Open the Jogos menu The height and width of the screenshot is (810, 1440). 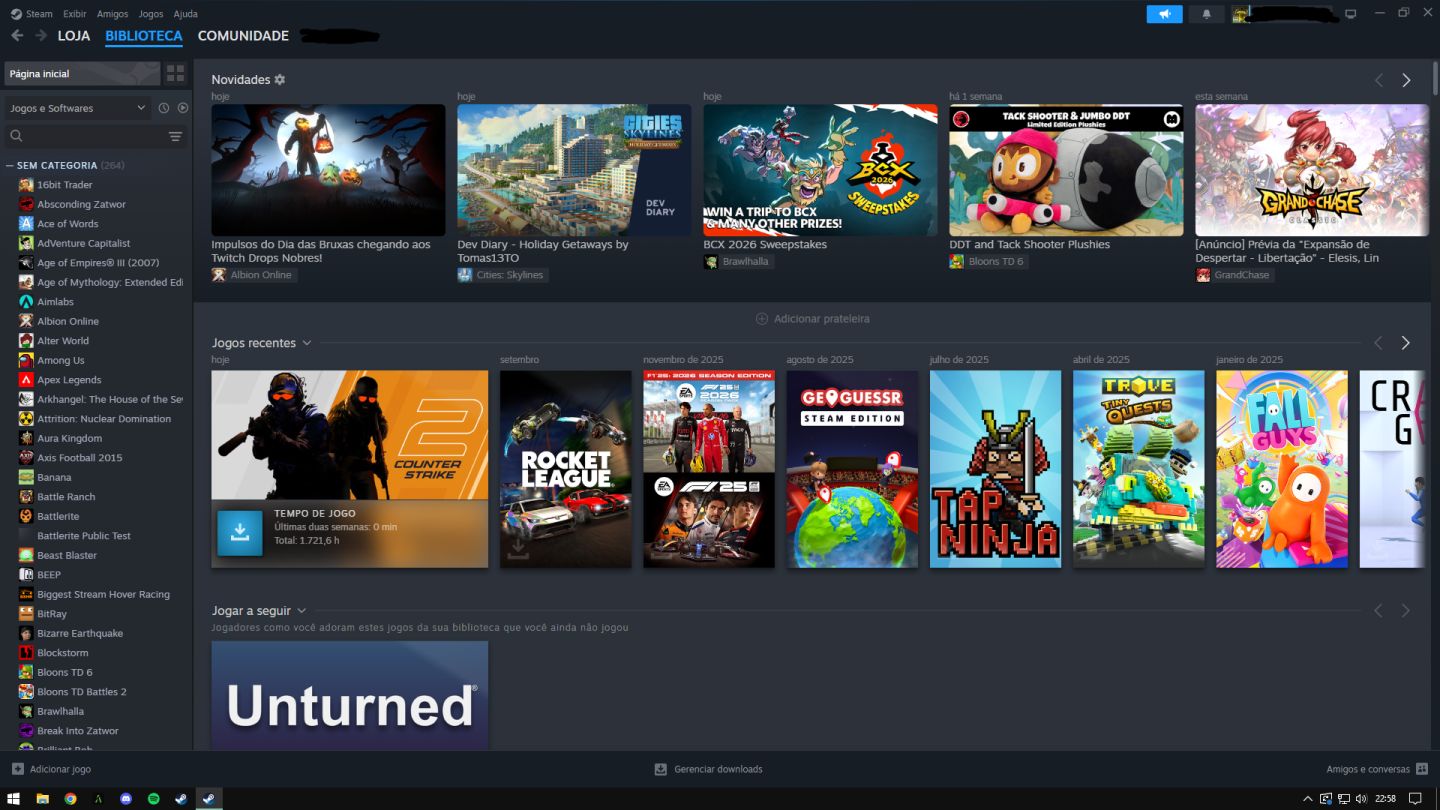click(151, 14)
